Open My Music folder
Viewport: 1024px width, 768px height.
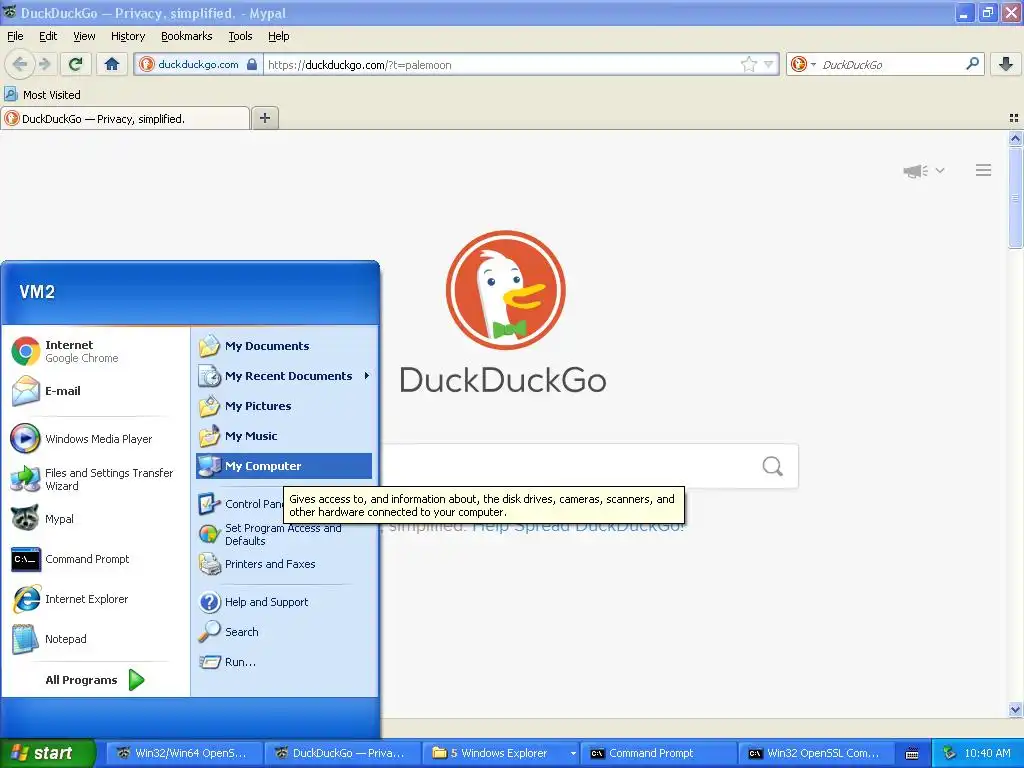coord(284,436)
